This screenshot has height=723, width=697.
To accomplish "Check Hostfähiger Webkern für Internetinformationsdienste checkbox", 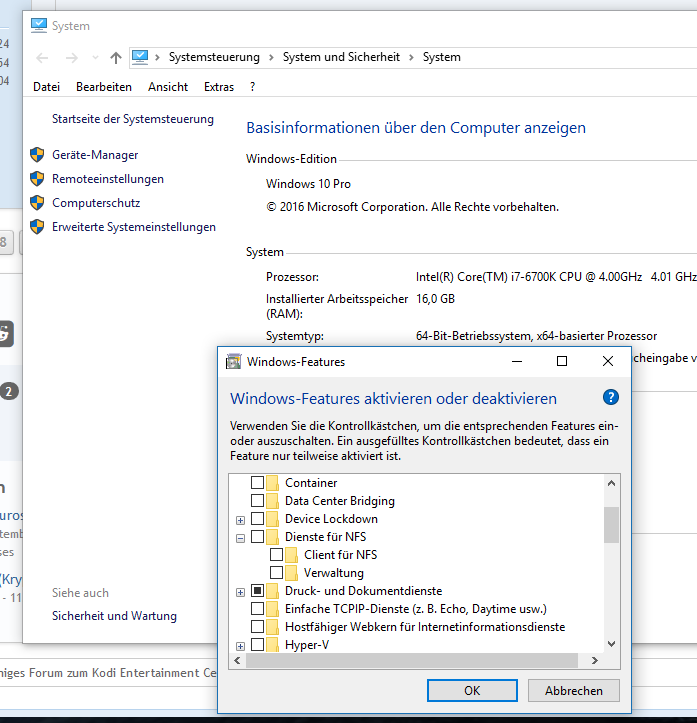I will [x=257, y=626].
